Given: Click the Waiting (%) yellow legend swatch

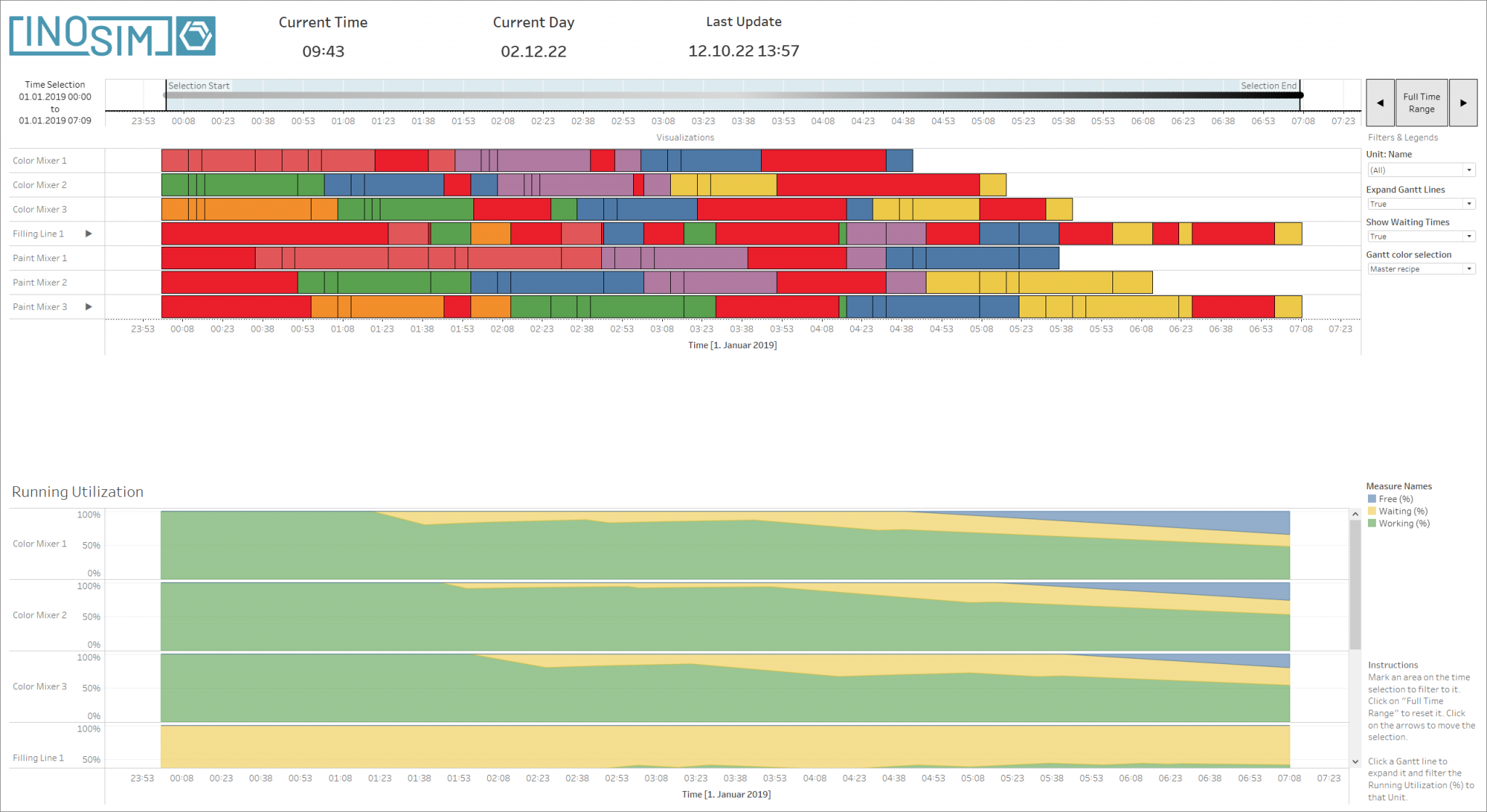Looking at the screenshot, I should point(1372,511).
